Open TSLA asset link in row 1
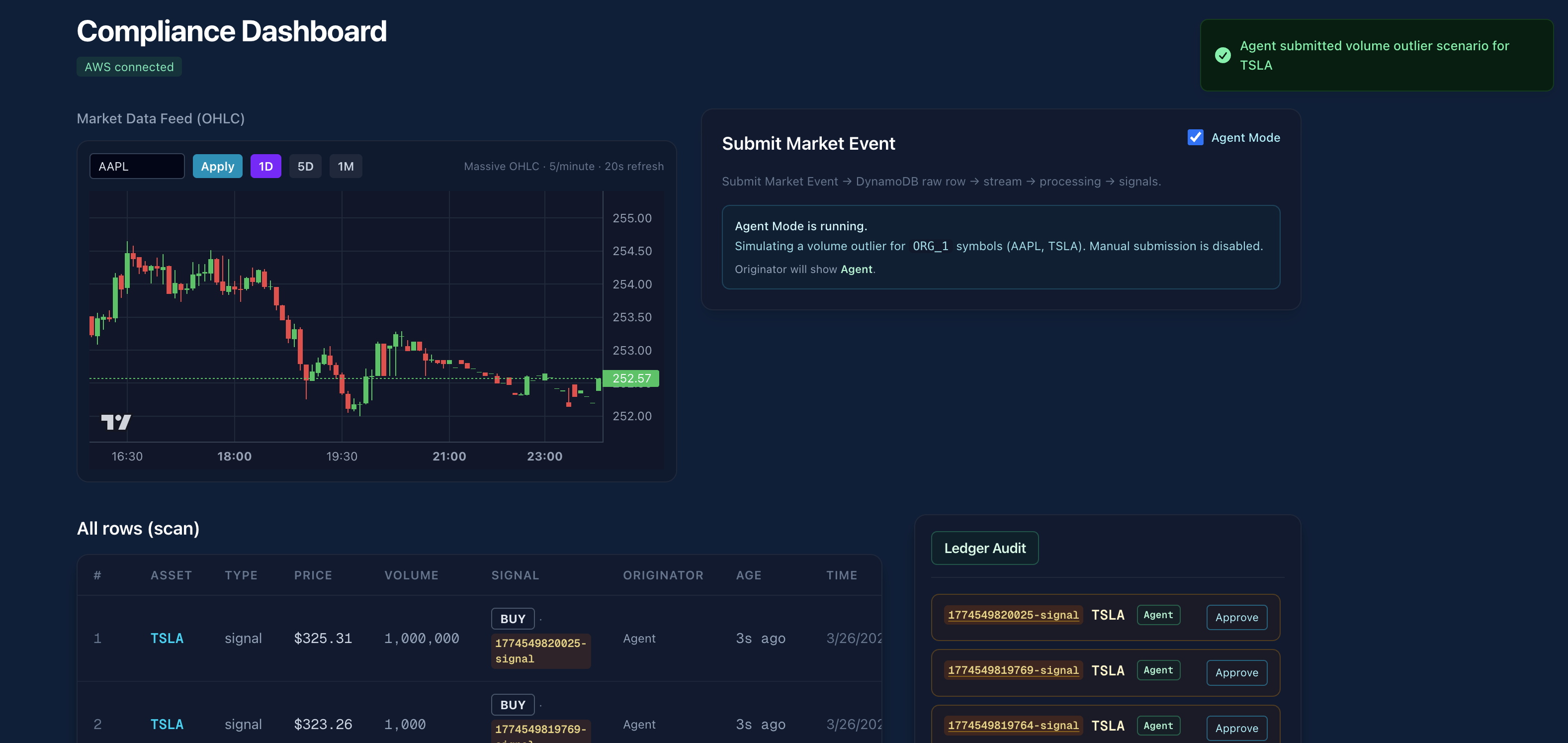 pyautogui.click(x=167, y=638)
